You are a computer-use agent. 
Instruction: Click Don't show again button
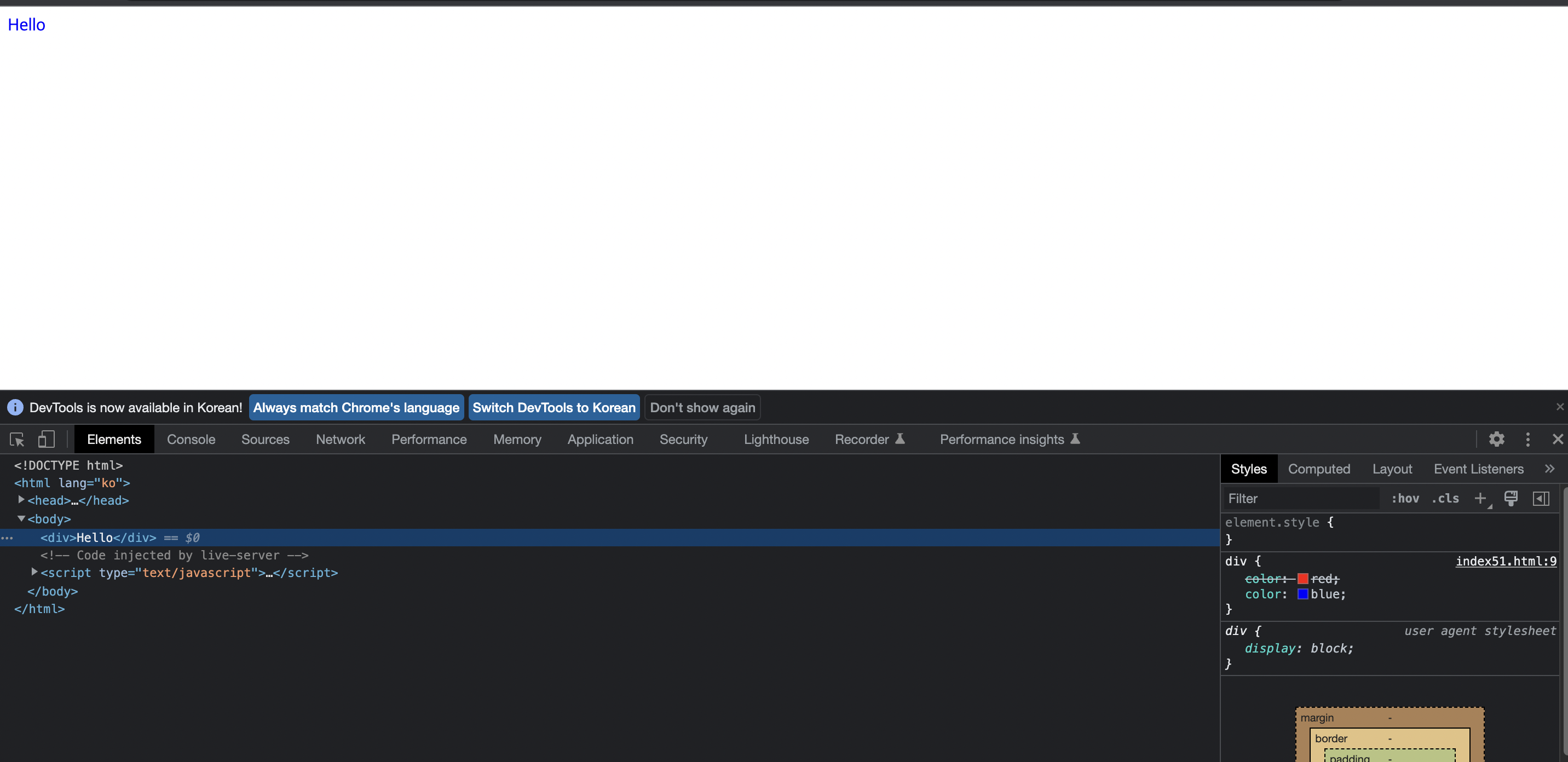point(702,407)
